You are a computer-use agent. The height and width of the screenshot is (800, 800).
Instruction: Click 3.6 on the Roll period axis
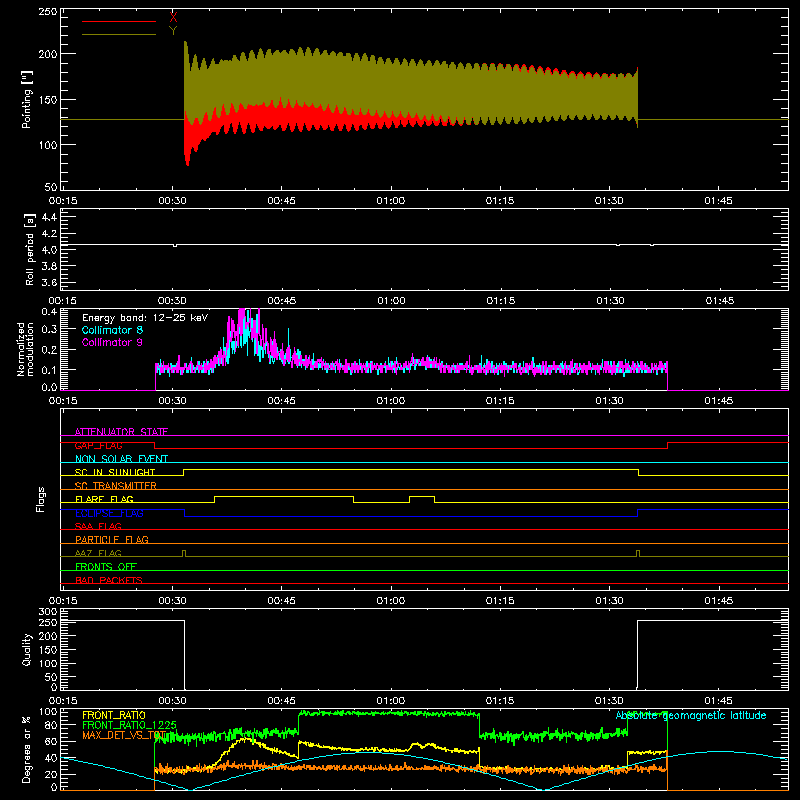(x=49, y=283)
